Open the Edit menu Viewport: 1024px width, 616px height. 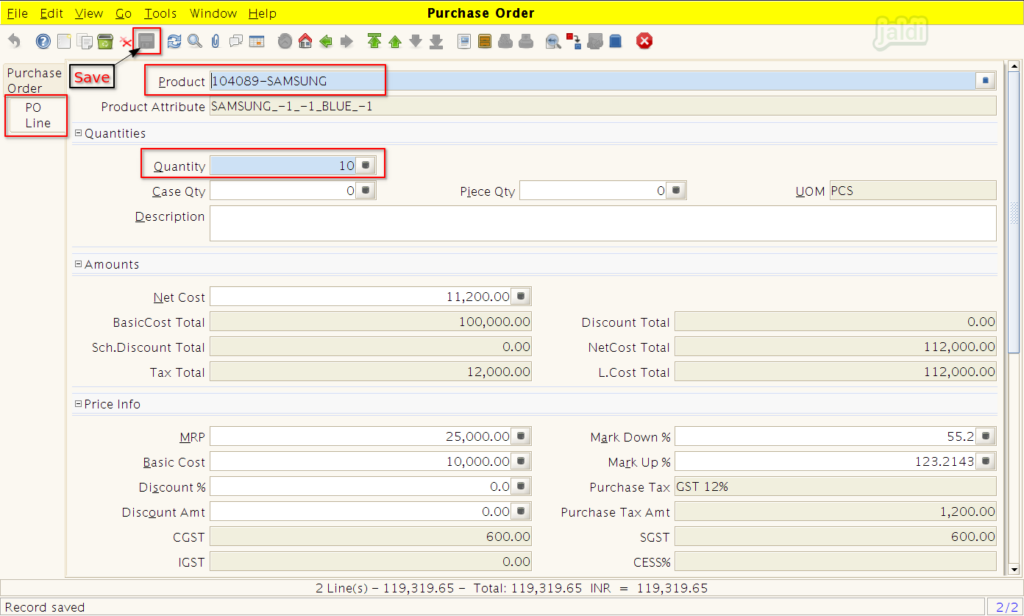[52, 13]
